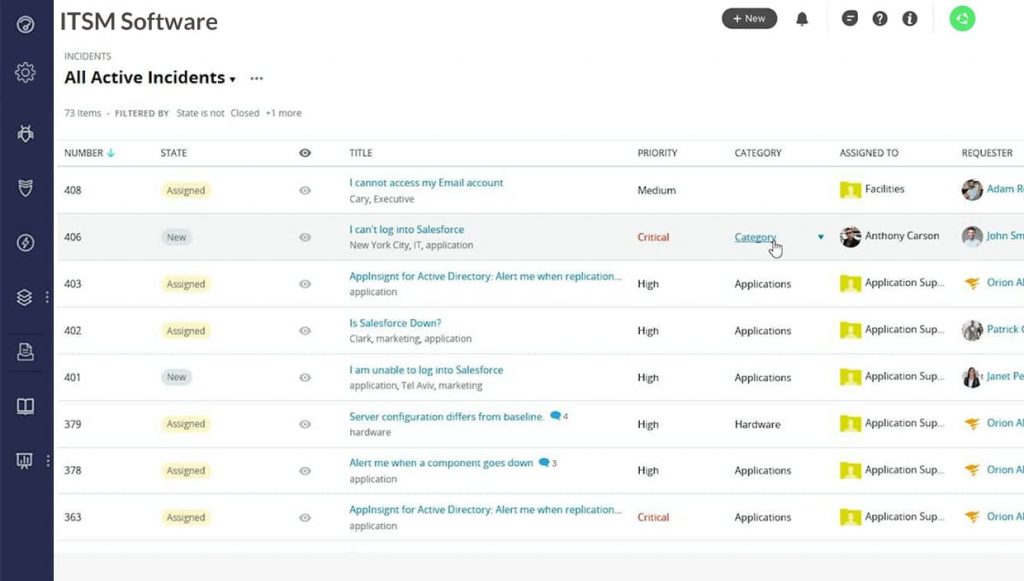Open the dashboard gauge icon in sidebar
The height and width of the screenshot is (581, 1024).
pos(26,24)
